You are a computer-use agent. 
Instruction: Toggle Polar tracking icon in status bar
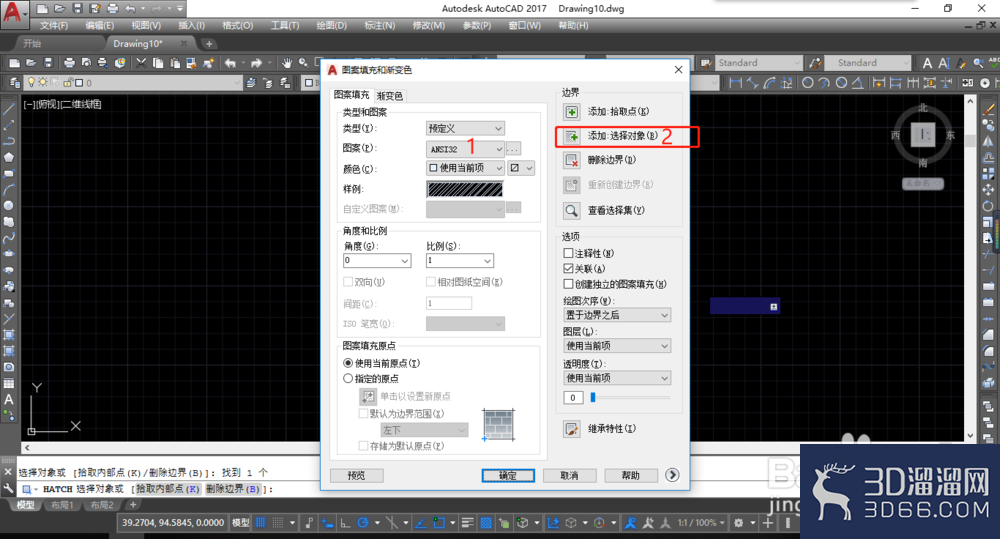pos(363,523)
